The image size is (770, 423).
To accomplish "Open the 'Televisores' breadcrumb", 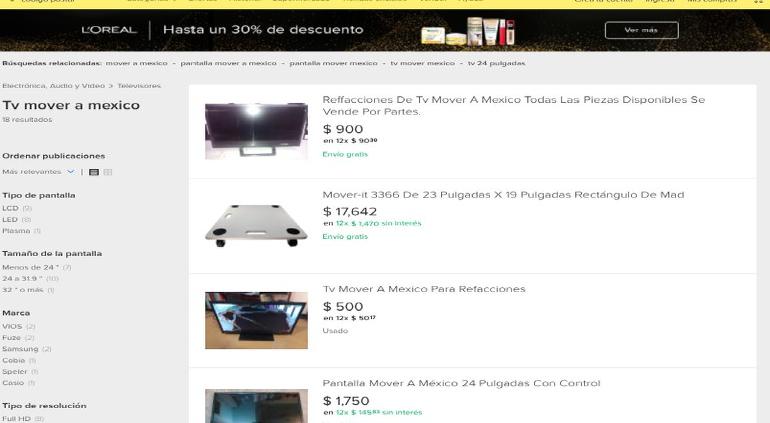I will [x=139, y=85].
